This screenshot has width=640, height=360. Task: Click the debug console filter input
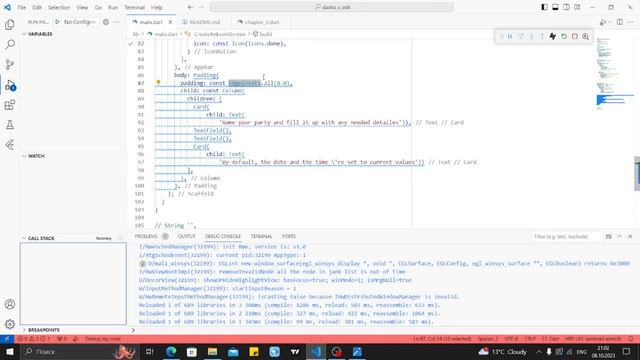click(x=565, y=236)
